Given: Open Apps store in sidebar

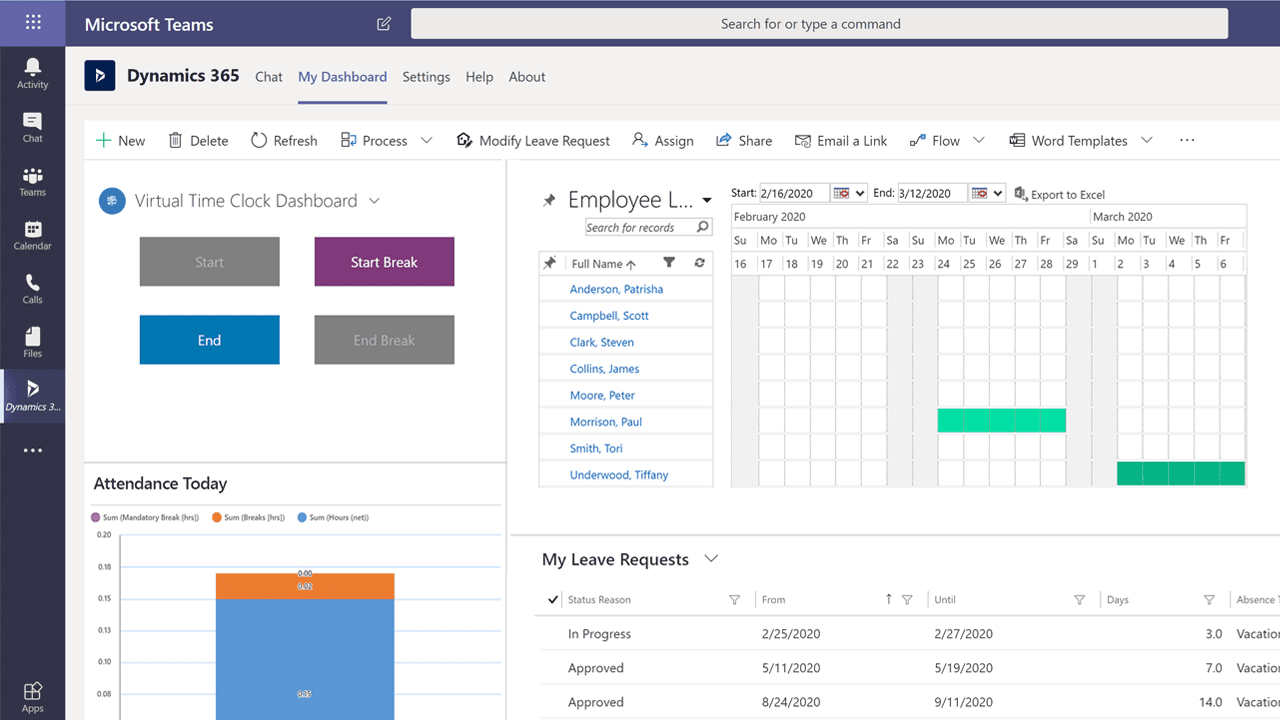Looking at the screenshot, I should pos(33,697).
